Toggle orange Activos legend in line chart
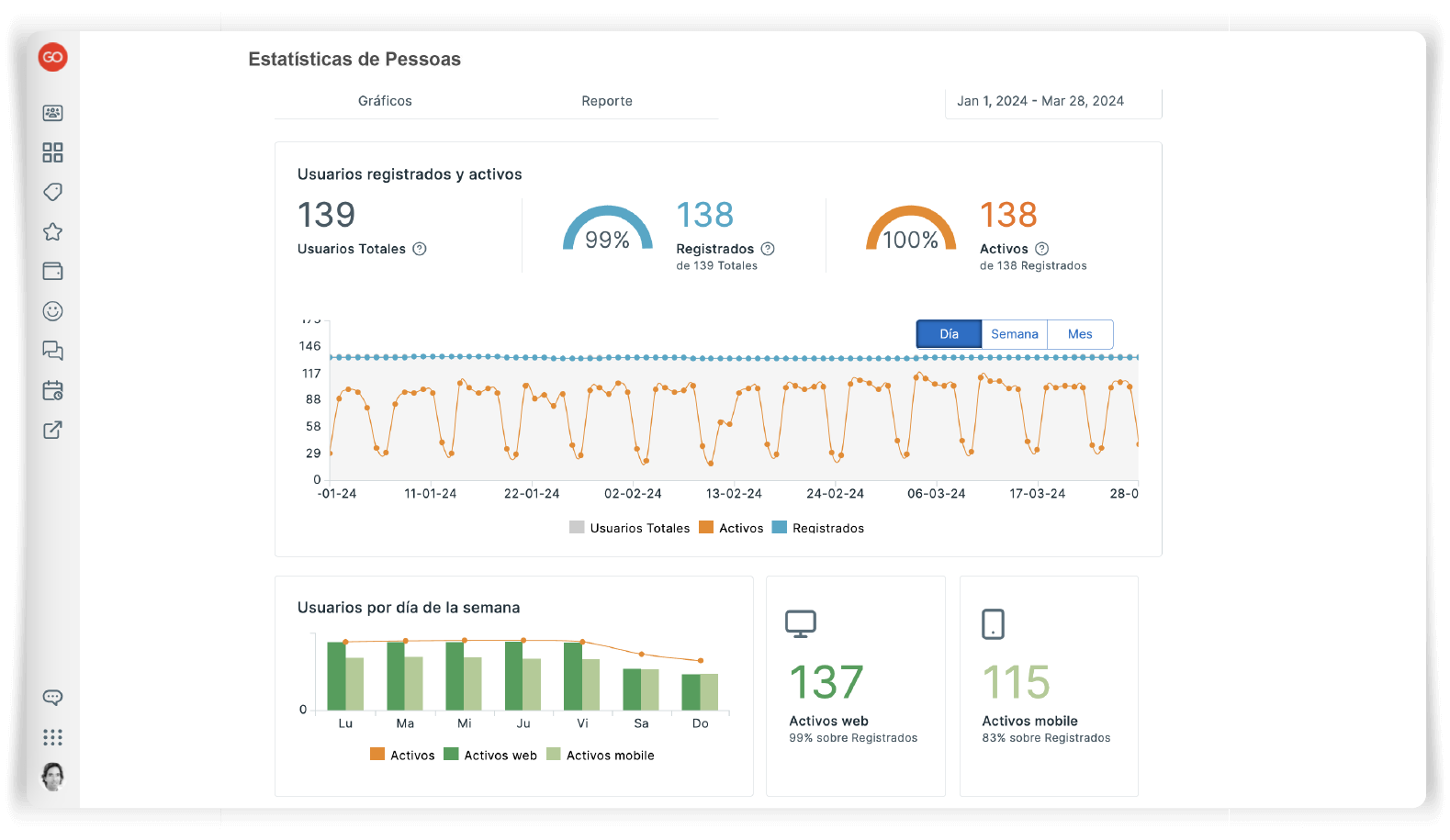This screenshot has height=840, width=1450. click(x=731, y=528)
